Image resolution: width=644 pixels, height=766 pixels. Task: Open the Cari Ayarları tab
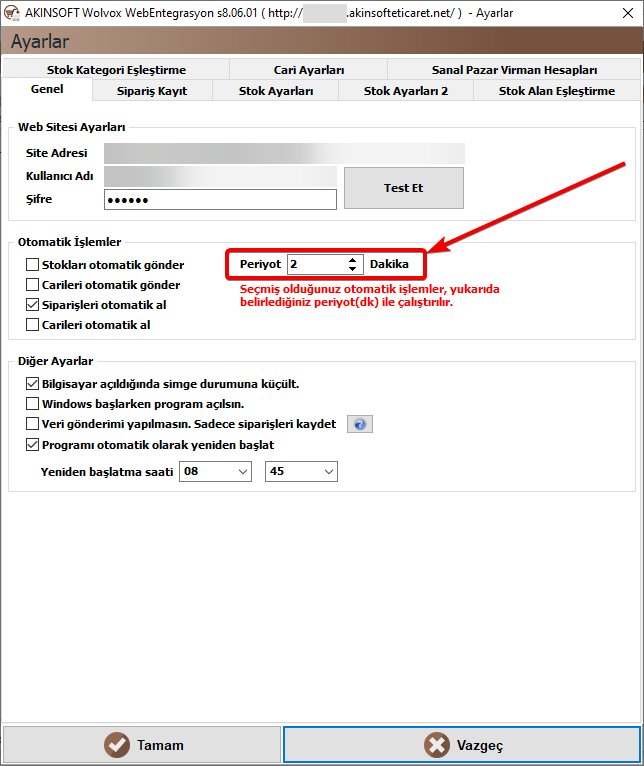(x=308, y=69)
